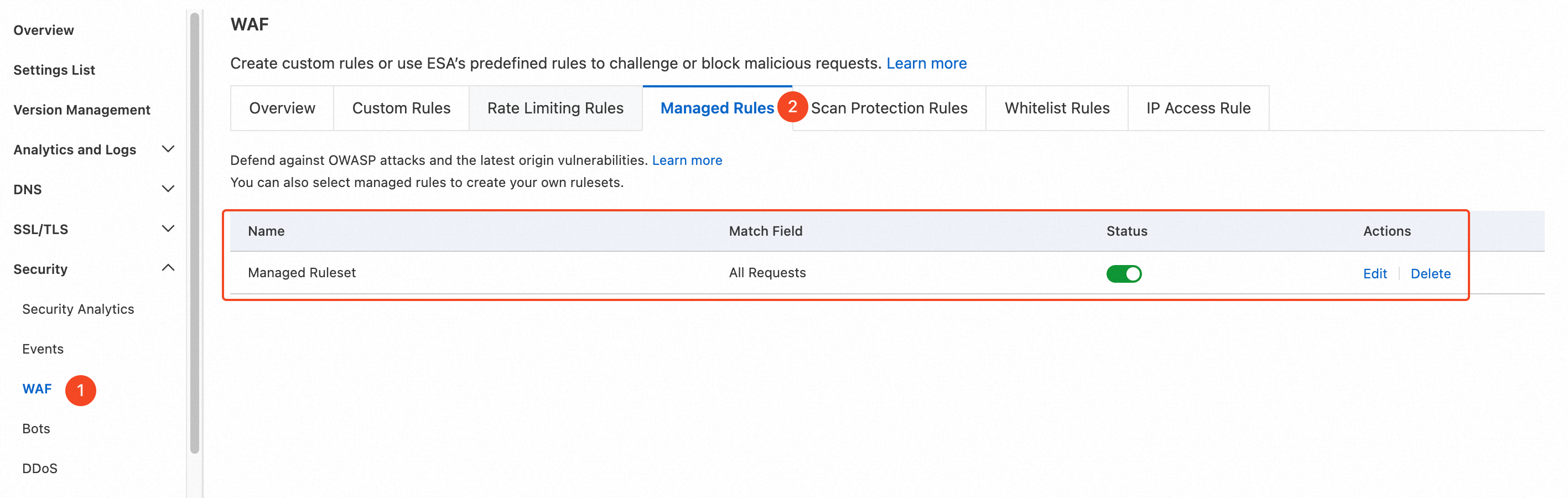The height and width of the screenshot is (498, 1568).
Task: Open the IP Access Rule tab
Action: pos(1198,108)
